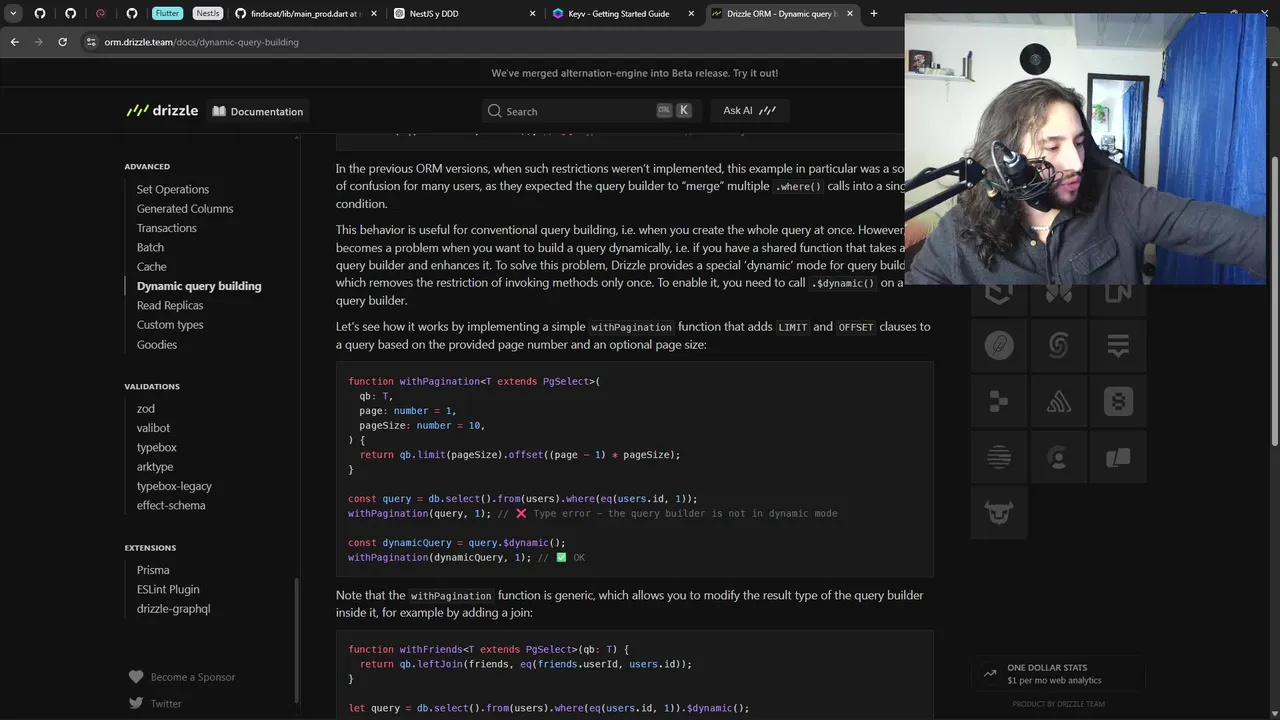Click the Drizzle logo in the header
Screen dimensions: 1280x720
click(x=162, y=111)
